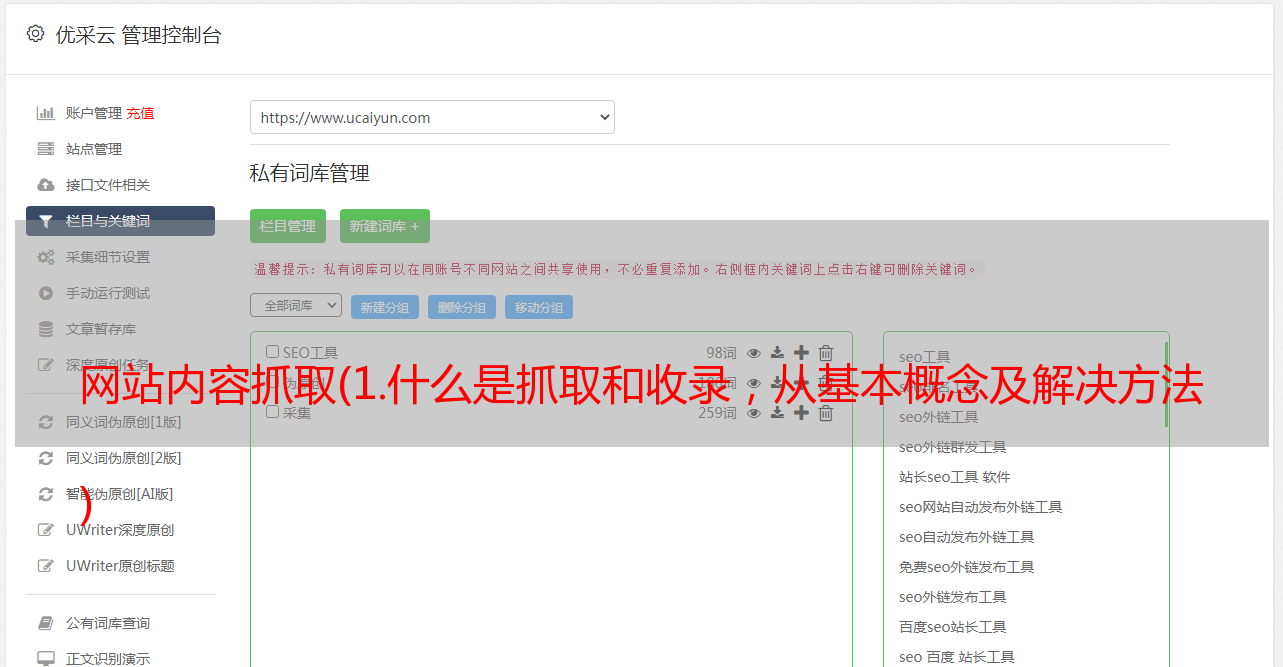Select keyword 站长seo工具 软件
The width and height of the screenshot is (1283, 667).
[x=955, y=477]
